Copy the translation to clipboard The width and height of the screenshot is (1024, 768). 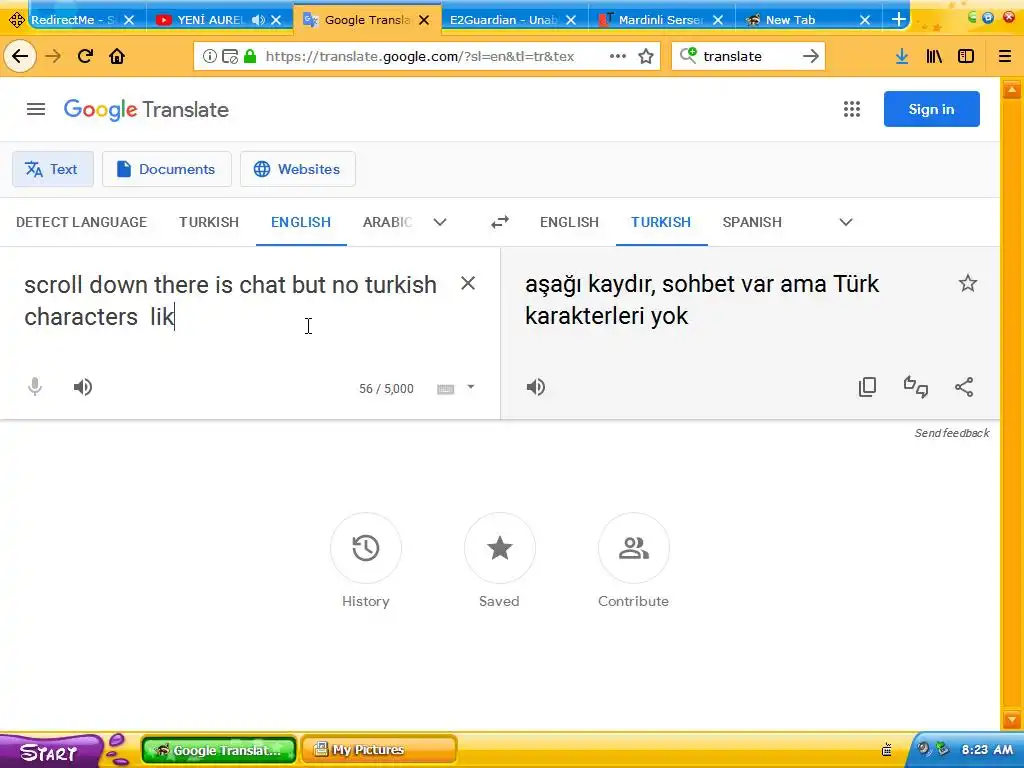pos(867,387)
